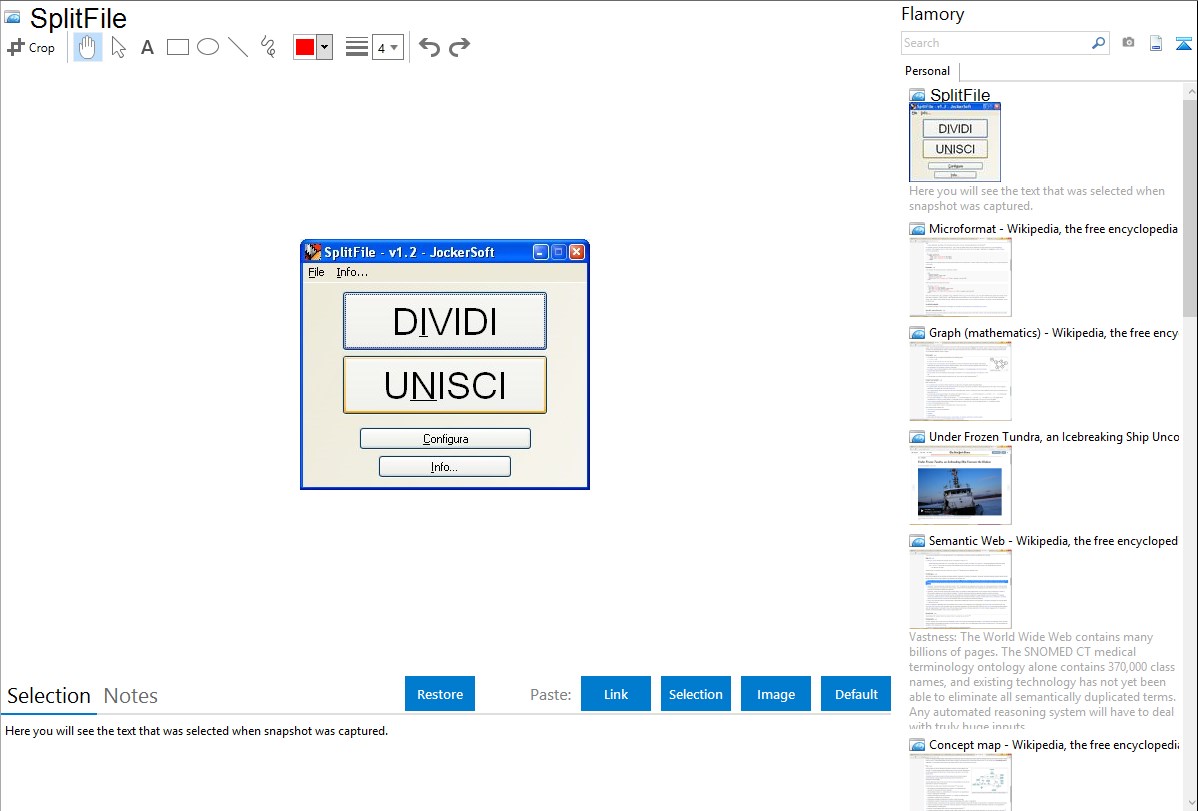
Task: Choose the text annotation tool
Action: coord(147,47)
